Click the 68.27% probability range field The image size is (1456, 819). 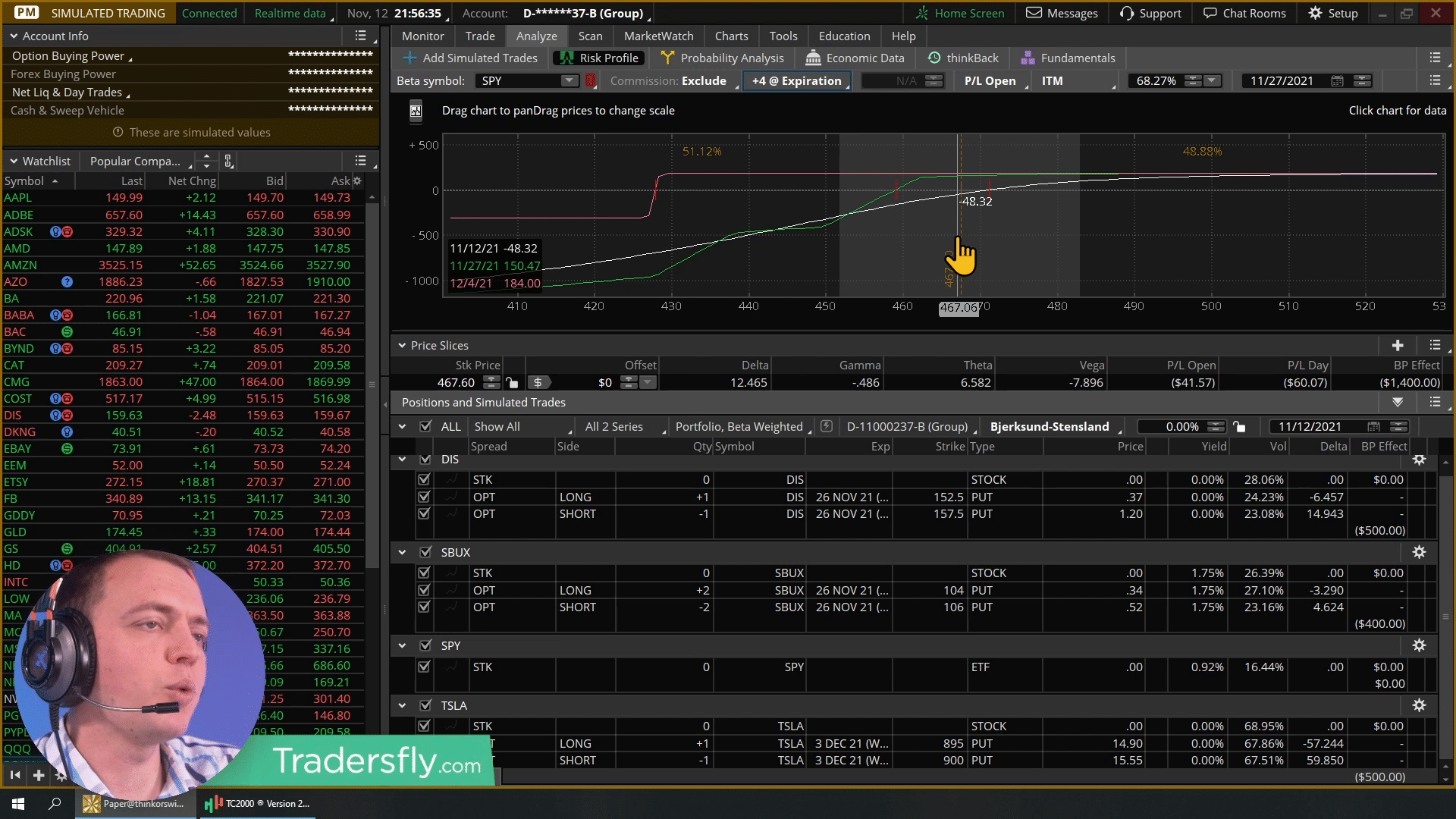coord(1156,80)
